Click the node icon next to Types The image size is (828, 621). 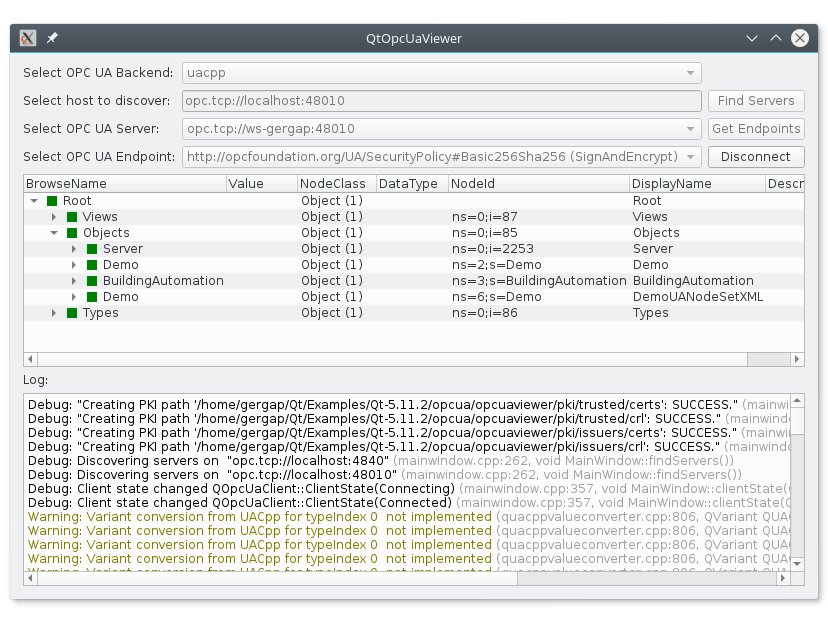click(72, 312)
